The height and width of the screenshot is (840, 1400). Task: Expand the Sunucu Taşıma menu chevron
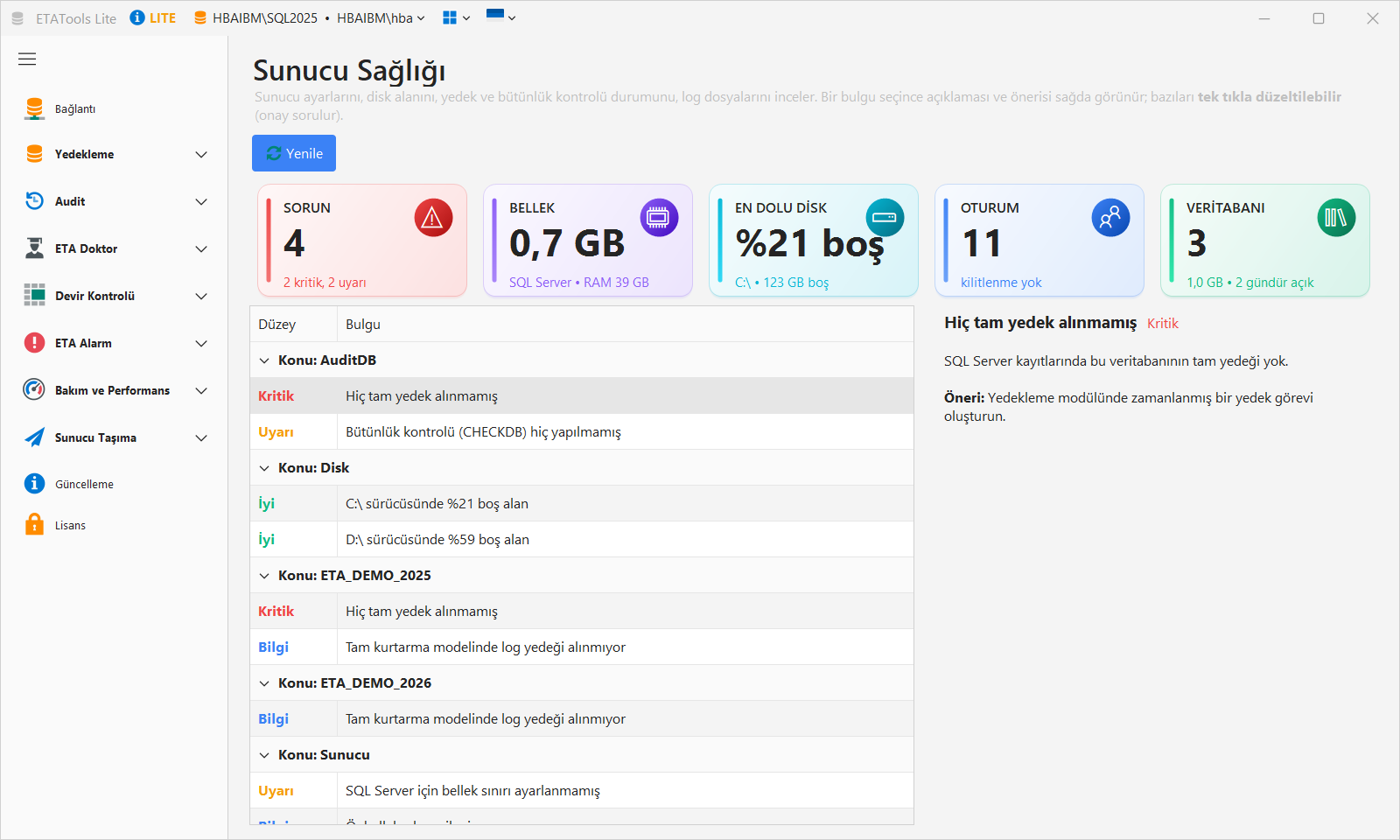point(201,438)
